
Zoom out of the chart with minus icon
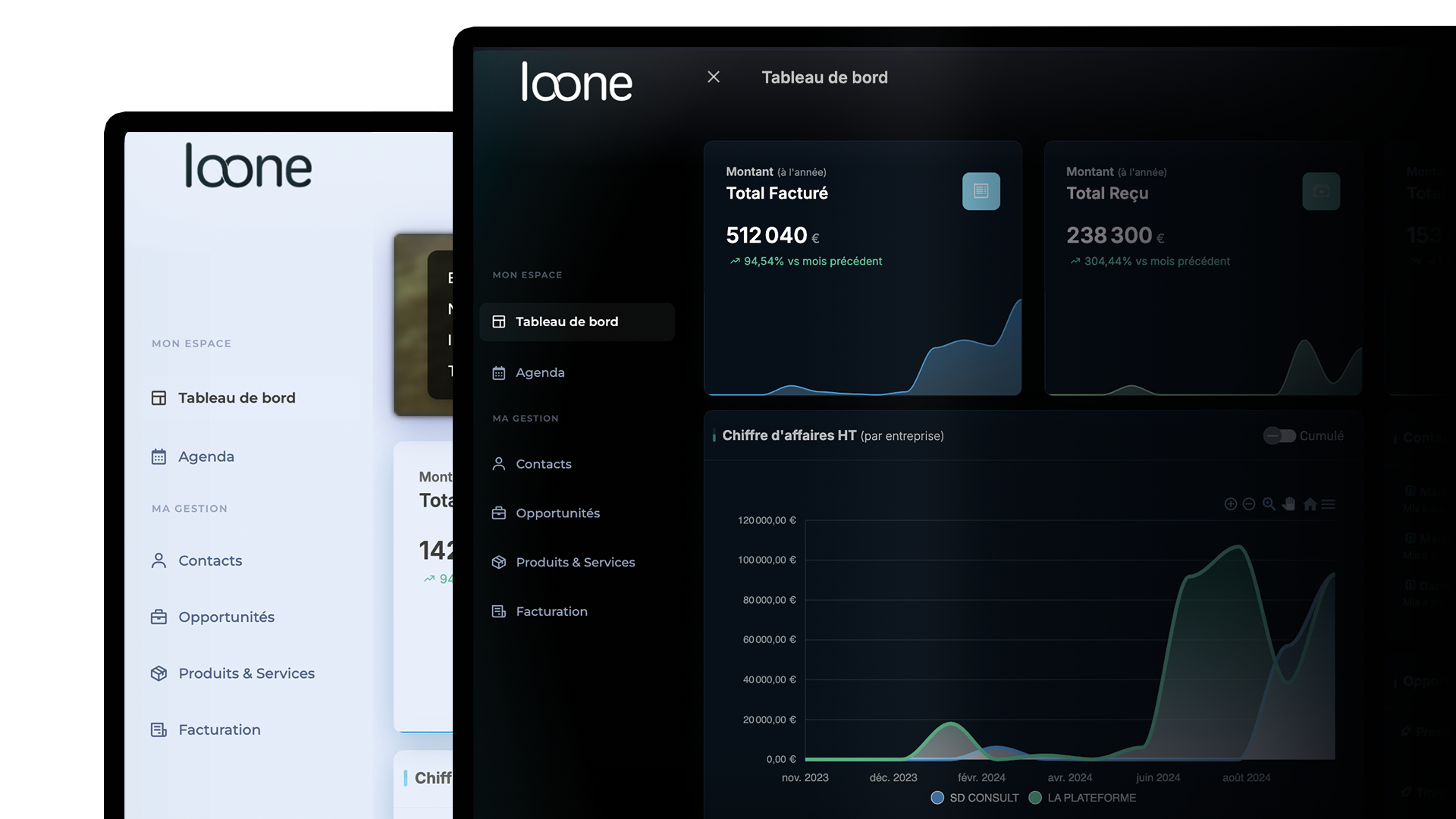click(x=1249, y=504)
